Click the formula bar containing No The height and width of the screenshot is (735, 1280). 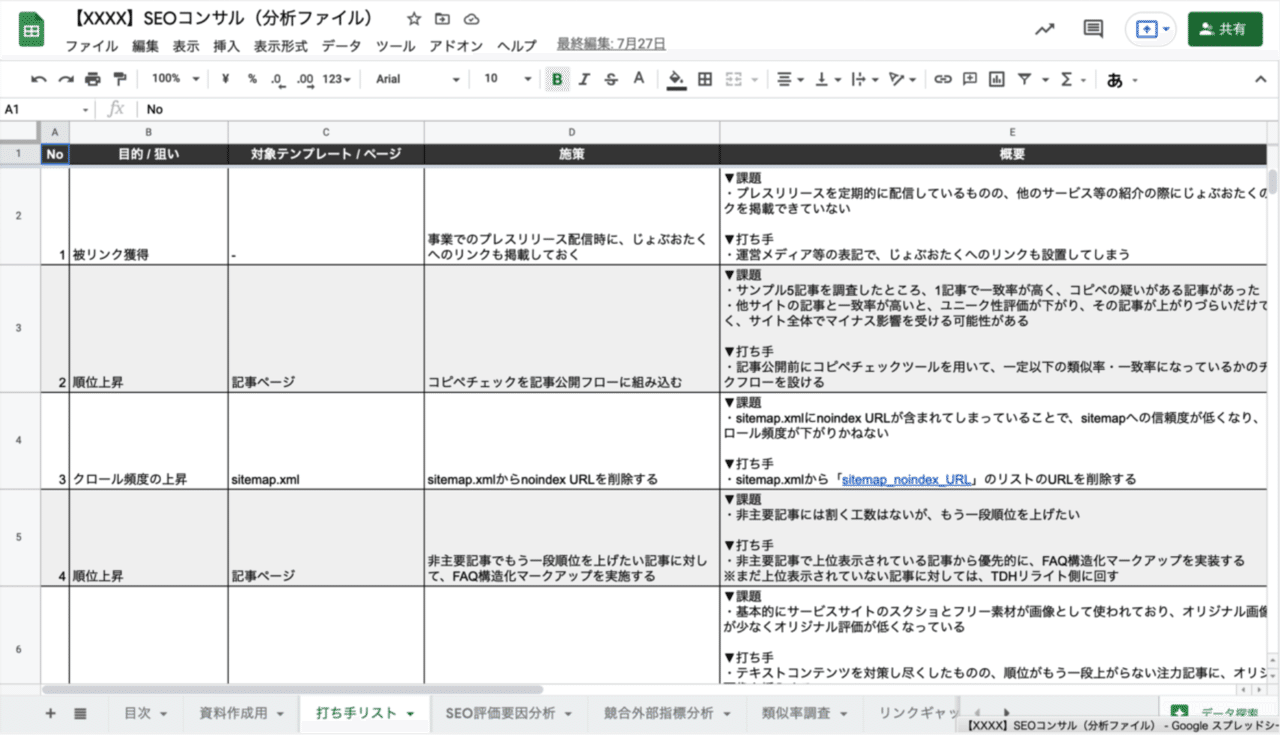click(x=700, y=109)
